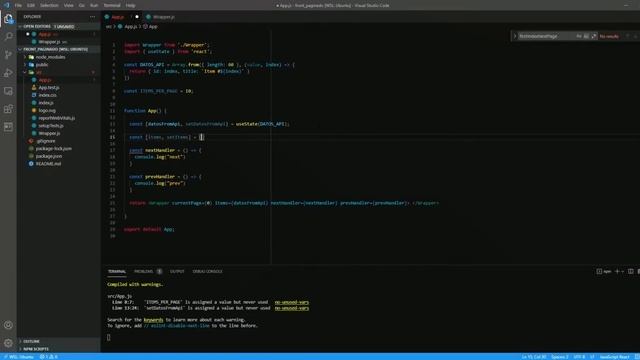Image resolution: width=640 pixels, height=360 pixels.
Task: Open the View menu
Action: [x=69, y=5]
